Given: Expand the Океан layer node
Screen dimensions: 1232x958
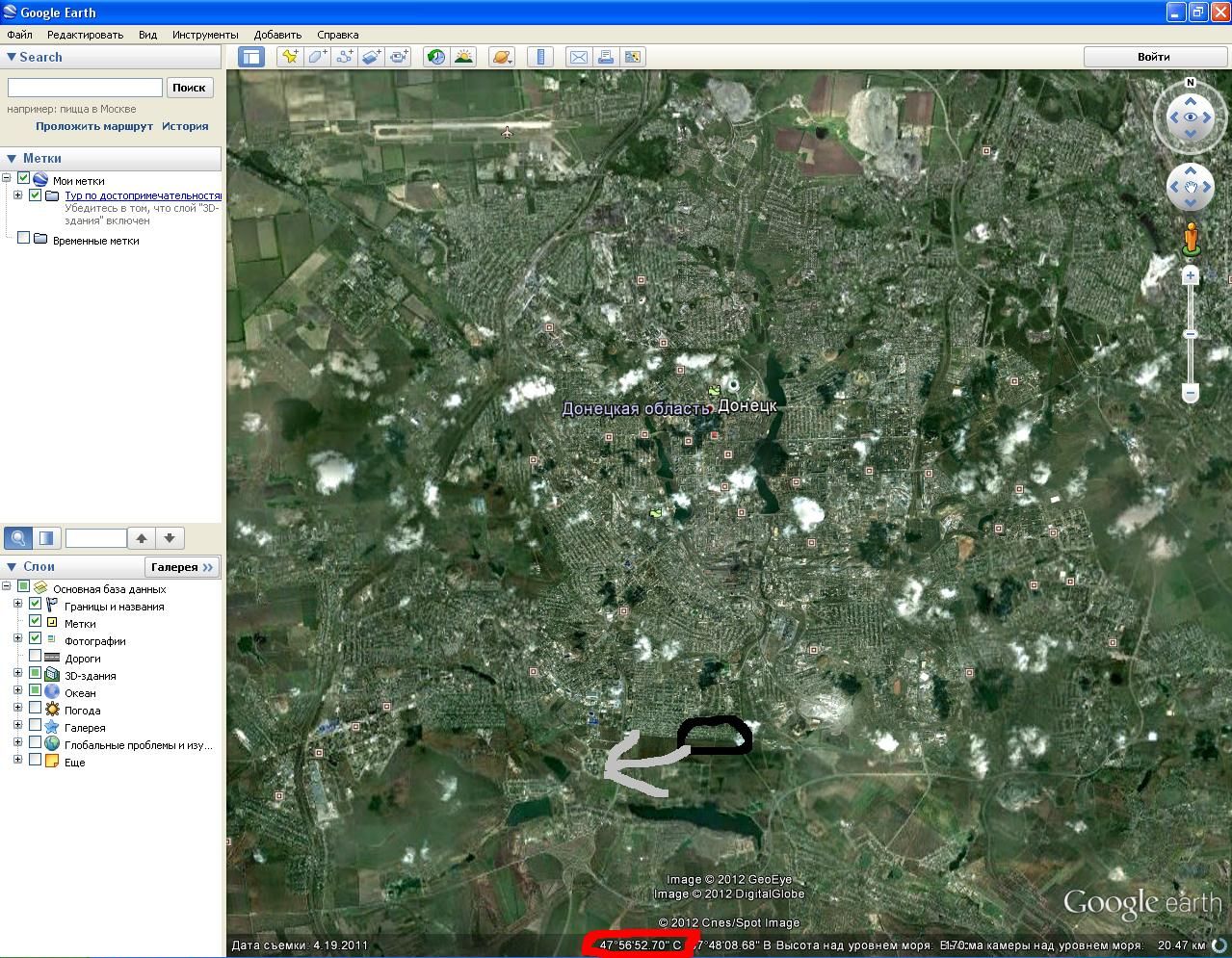Looking at the screenshot, I should [18, 690].
